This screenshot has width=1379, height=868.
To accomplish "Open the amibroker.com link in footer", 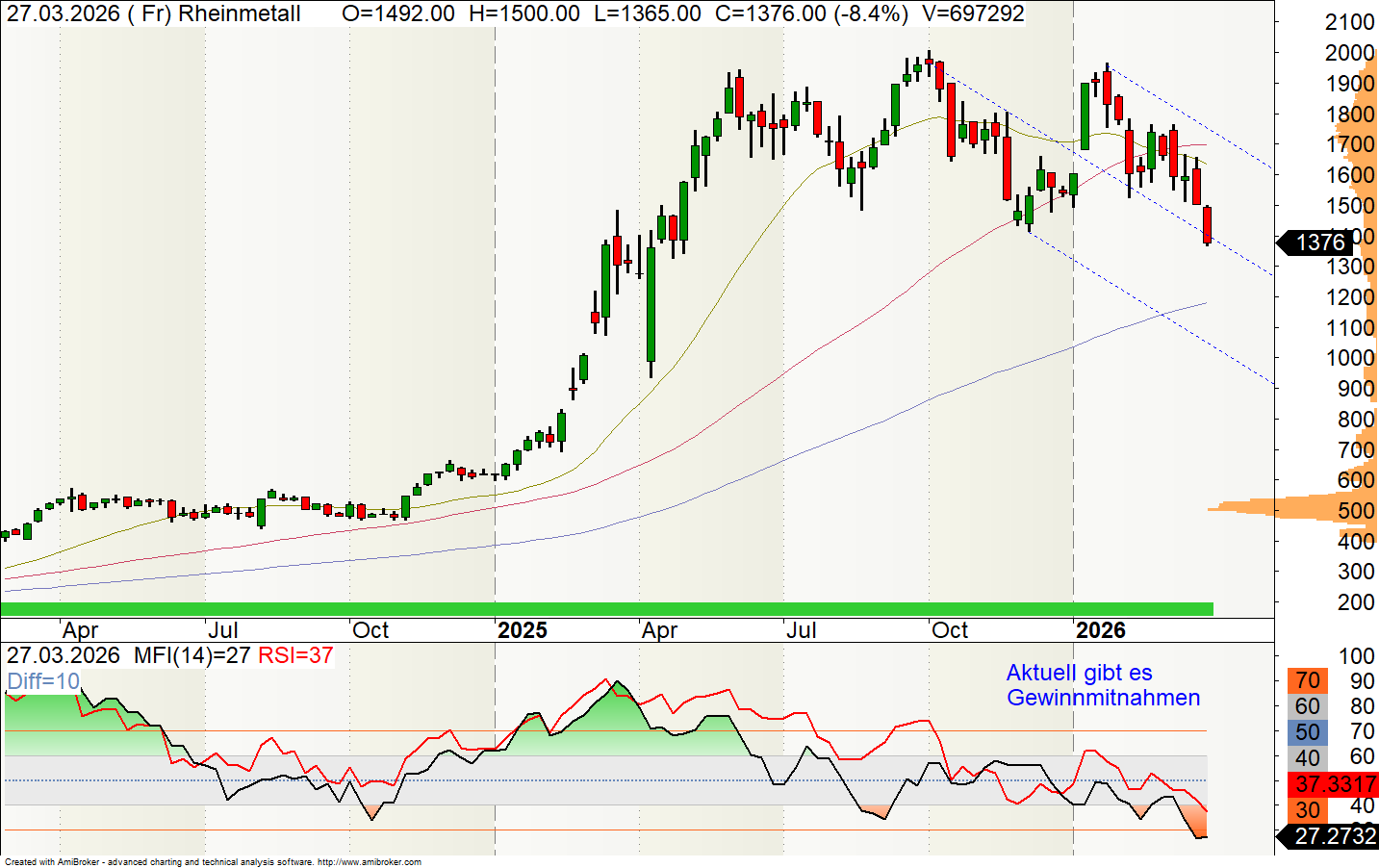I will pos(369,862).
